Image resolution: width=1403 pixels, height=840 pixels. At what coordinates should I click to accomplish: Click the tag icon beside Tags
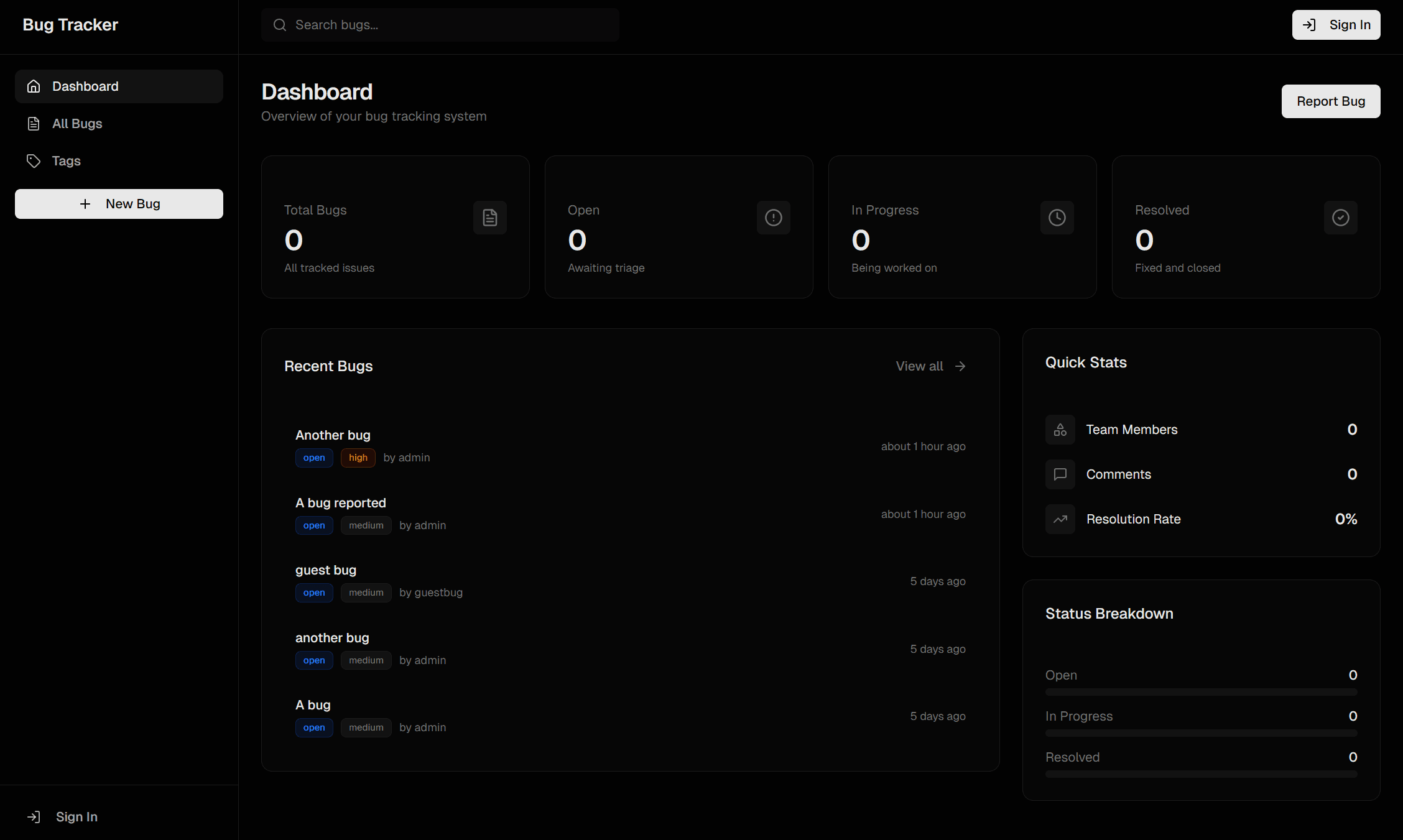[x=34, y=160]
